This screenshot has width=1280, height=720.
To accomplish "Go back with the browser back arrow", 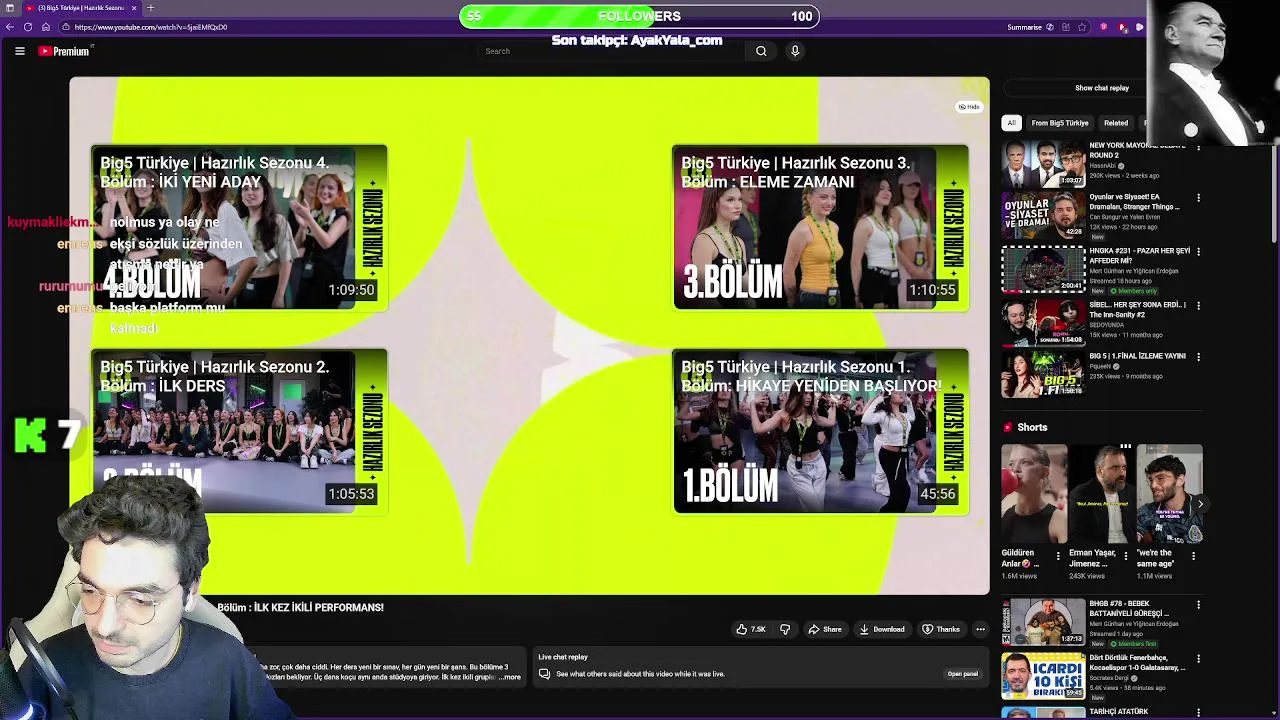I will click(10, 27).
